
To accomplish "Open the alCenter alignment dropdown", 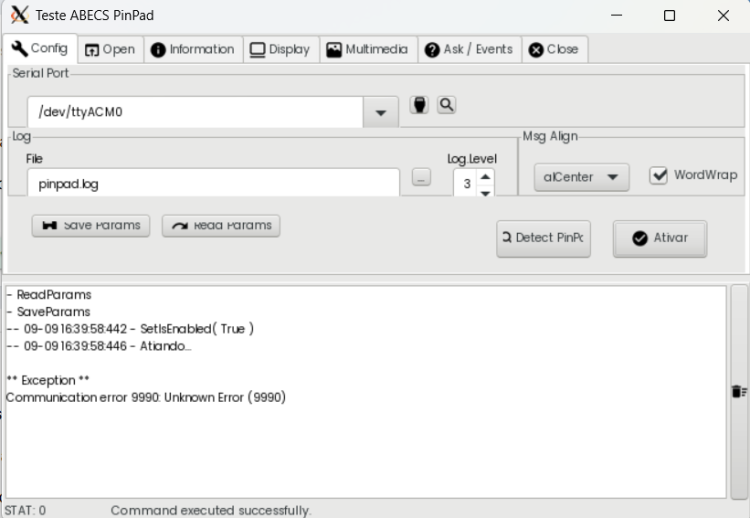I will (581, 177).
